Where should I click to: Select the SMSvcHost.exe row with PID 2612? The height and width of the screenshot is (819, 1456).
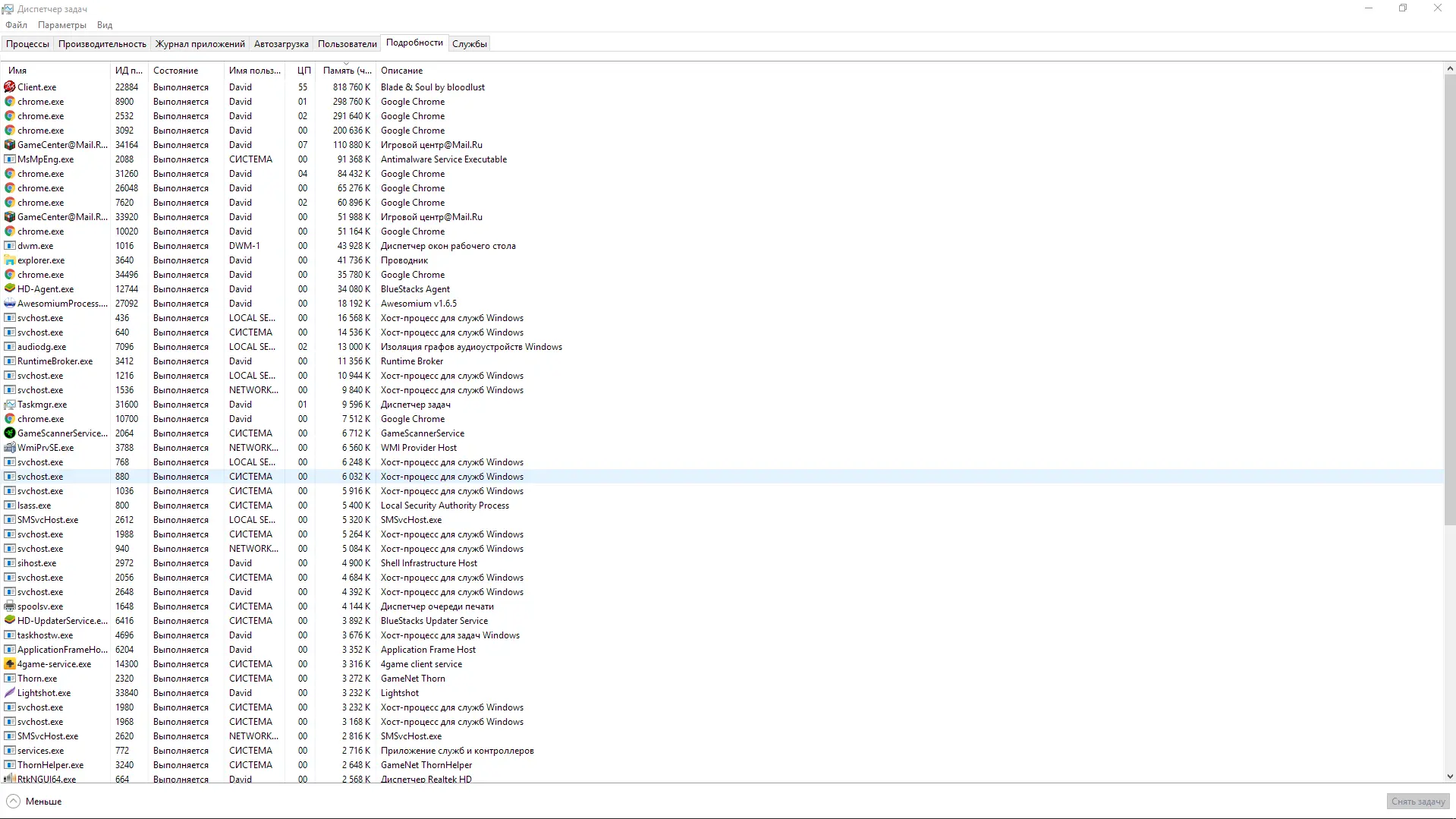tap(722, 520)
